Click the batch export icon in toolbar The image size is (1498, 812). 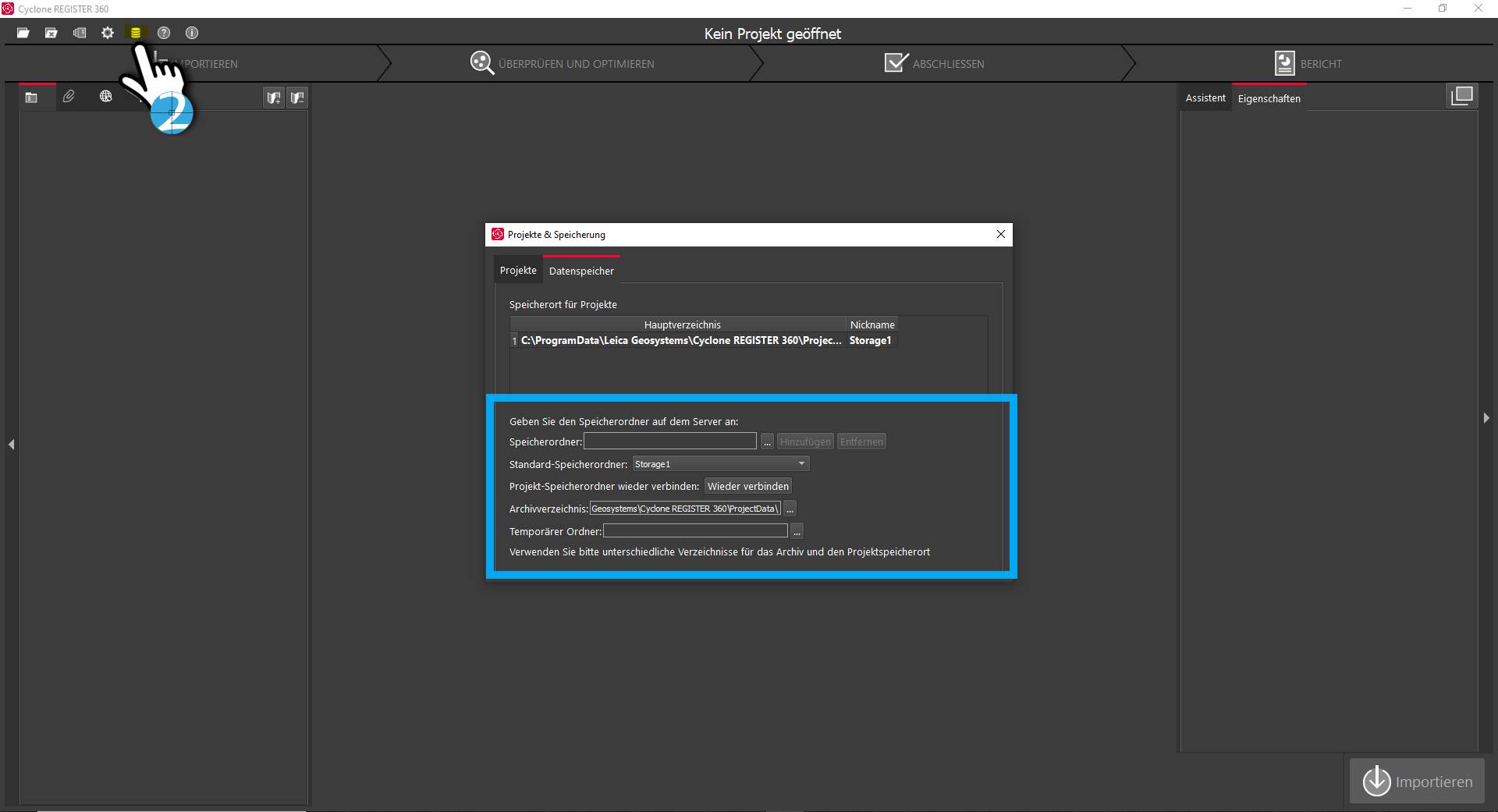point(80,33)
